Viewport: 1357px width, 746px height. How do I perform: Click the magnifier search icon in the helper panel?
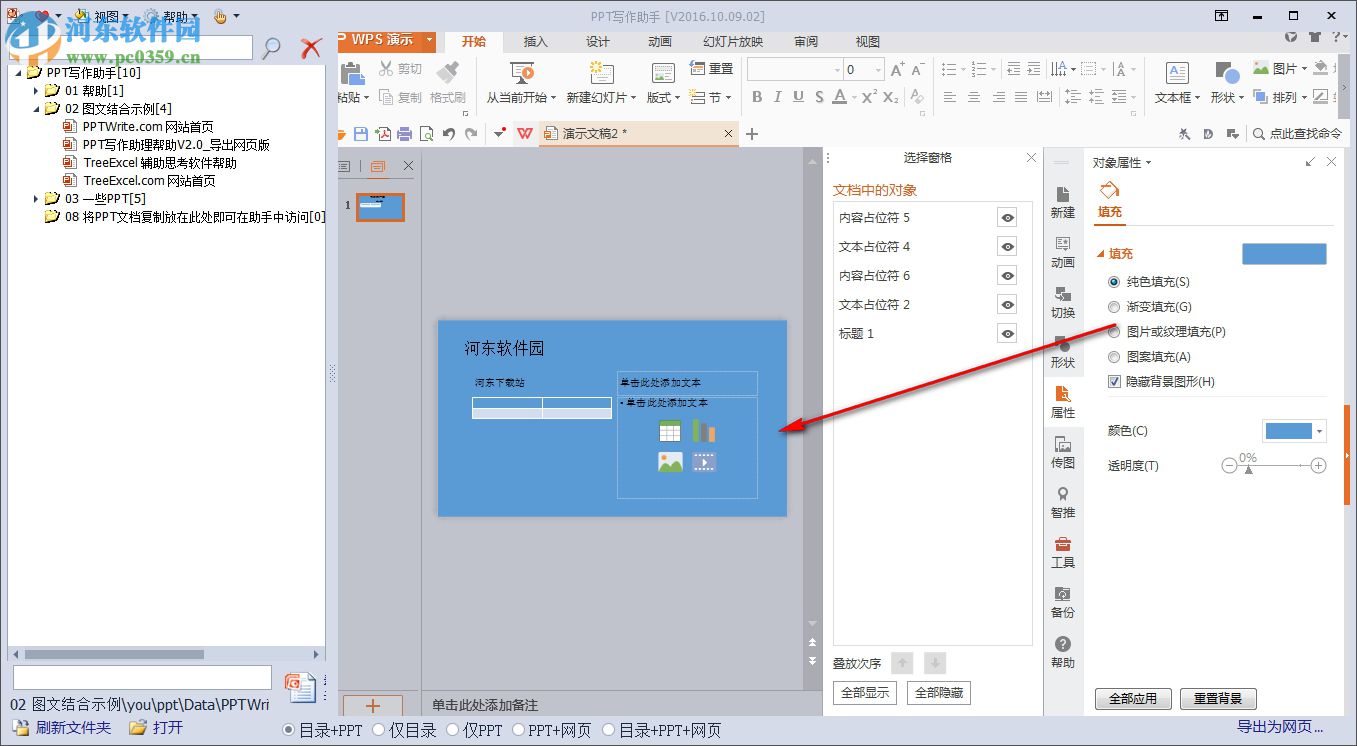[x=271, y=48]
